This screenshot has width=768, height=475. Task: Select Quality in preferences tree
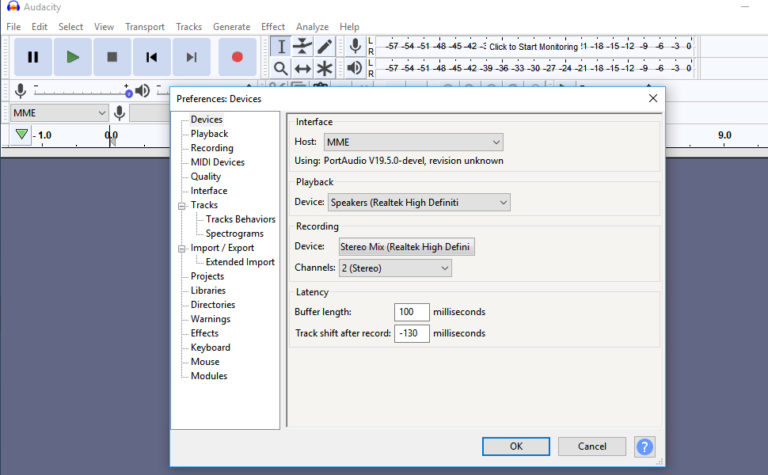click(x=206, y=176)
